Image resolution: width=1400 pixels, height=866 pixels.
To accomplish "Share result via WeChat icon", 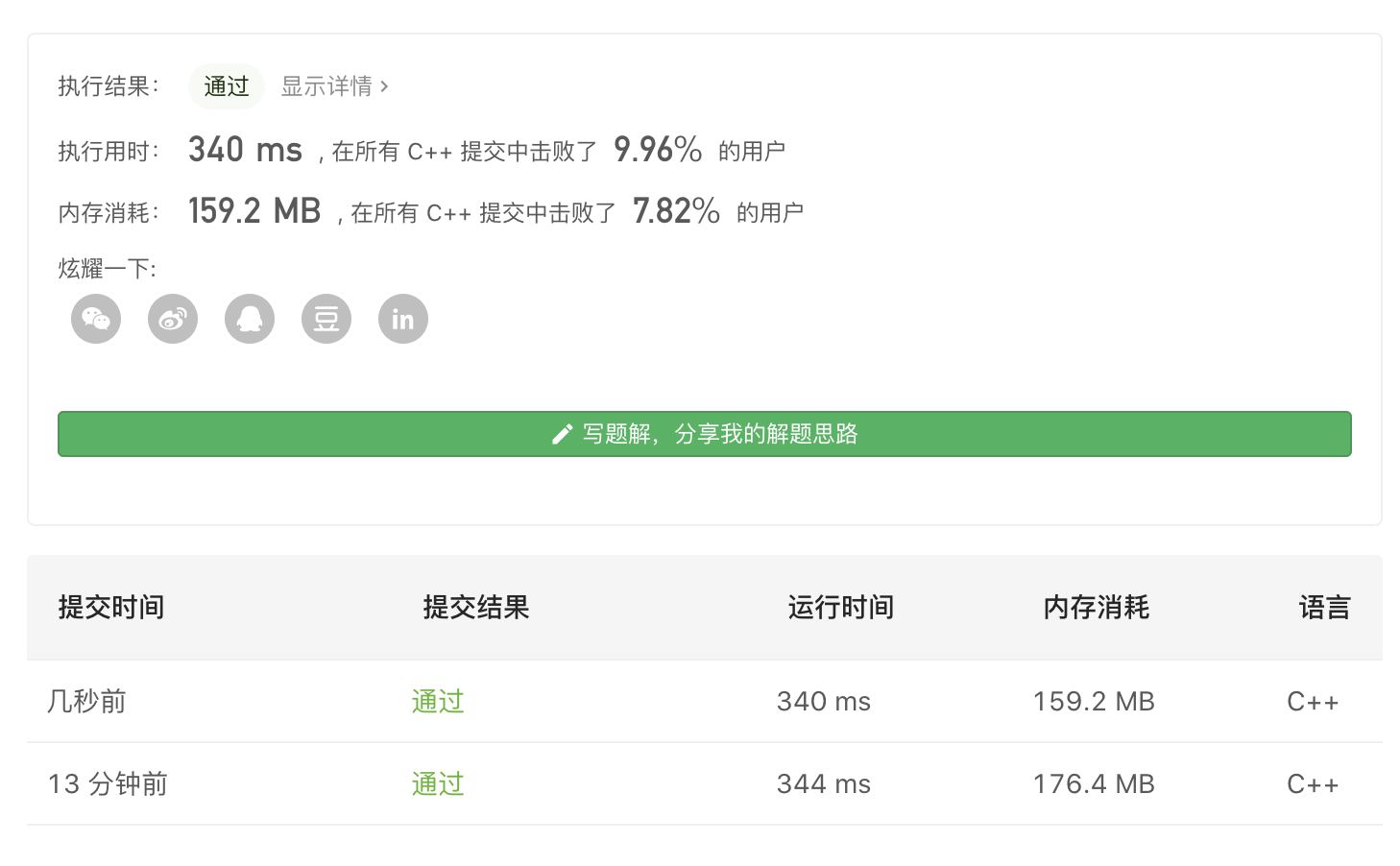I will tap(96, 319).
